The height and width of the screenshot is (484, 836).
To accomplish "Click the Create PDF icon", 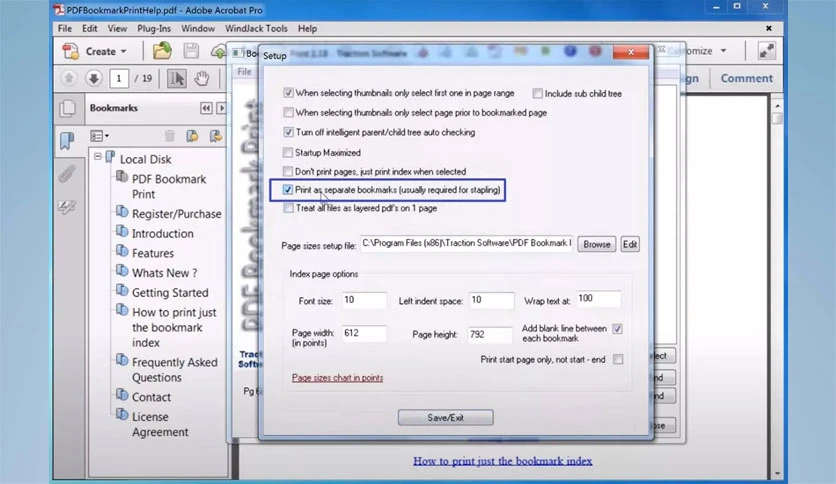I will 70,51.
